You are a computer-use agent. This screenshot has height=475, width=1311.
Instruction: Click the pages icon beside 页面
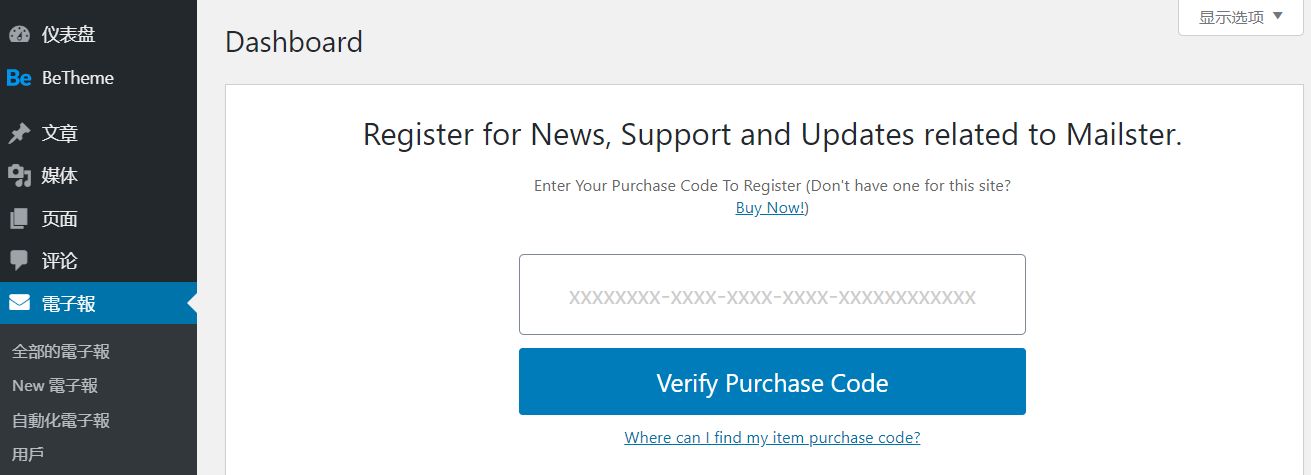(x=19, y=219)
